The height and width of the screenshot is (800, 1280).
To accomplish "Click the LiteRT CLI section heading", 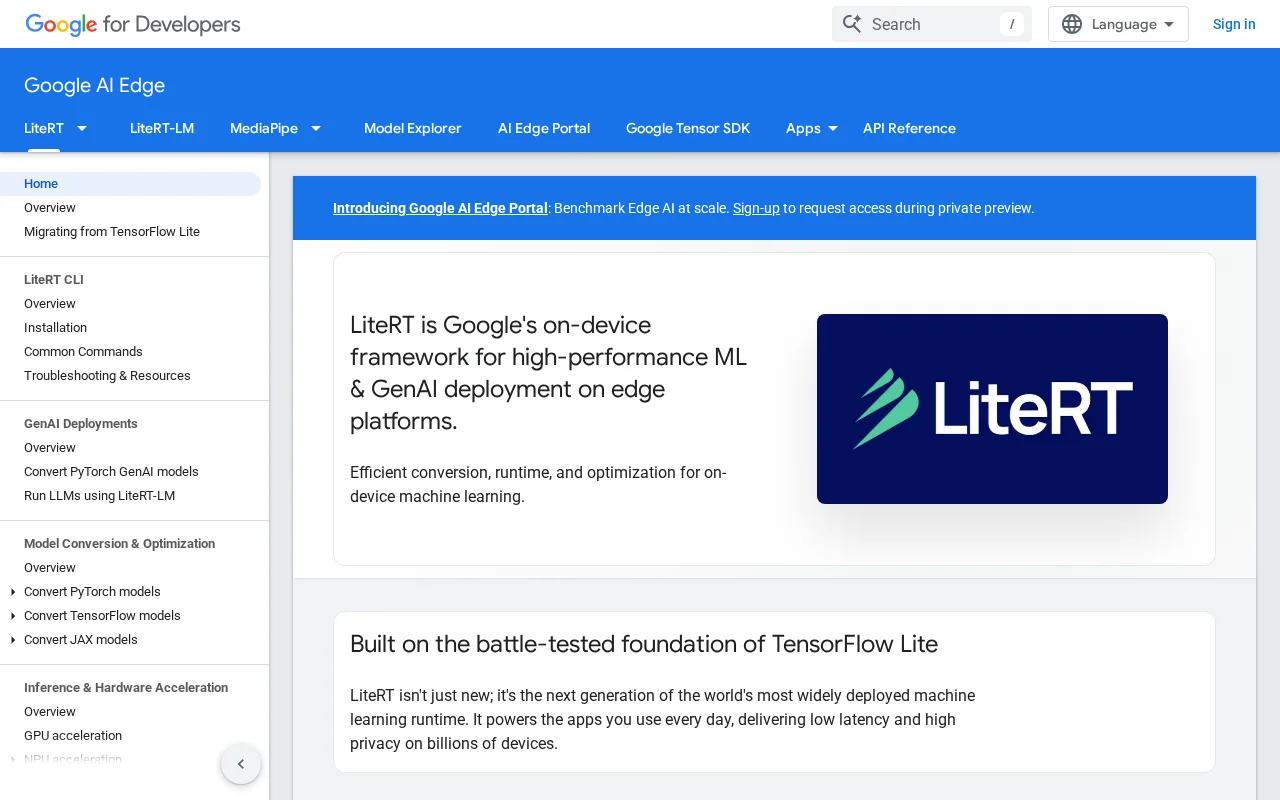I will (54, 280).
